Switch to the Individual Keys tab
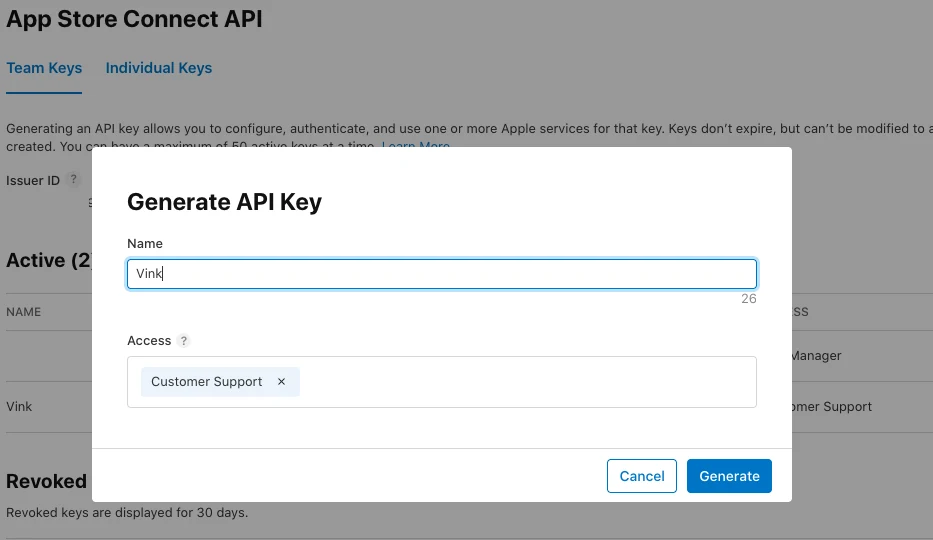This screenshot has width=933, height=540. [159, 68]
